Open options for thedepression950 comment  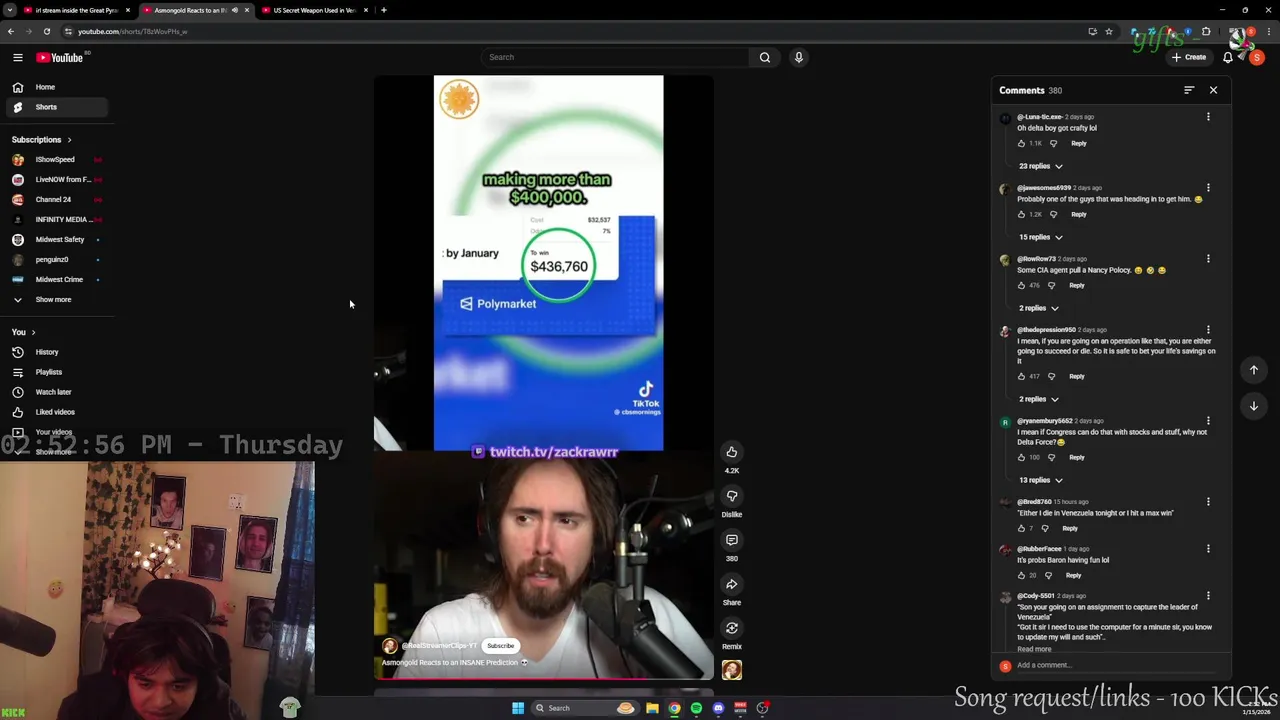point(1208,330)
